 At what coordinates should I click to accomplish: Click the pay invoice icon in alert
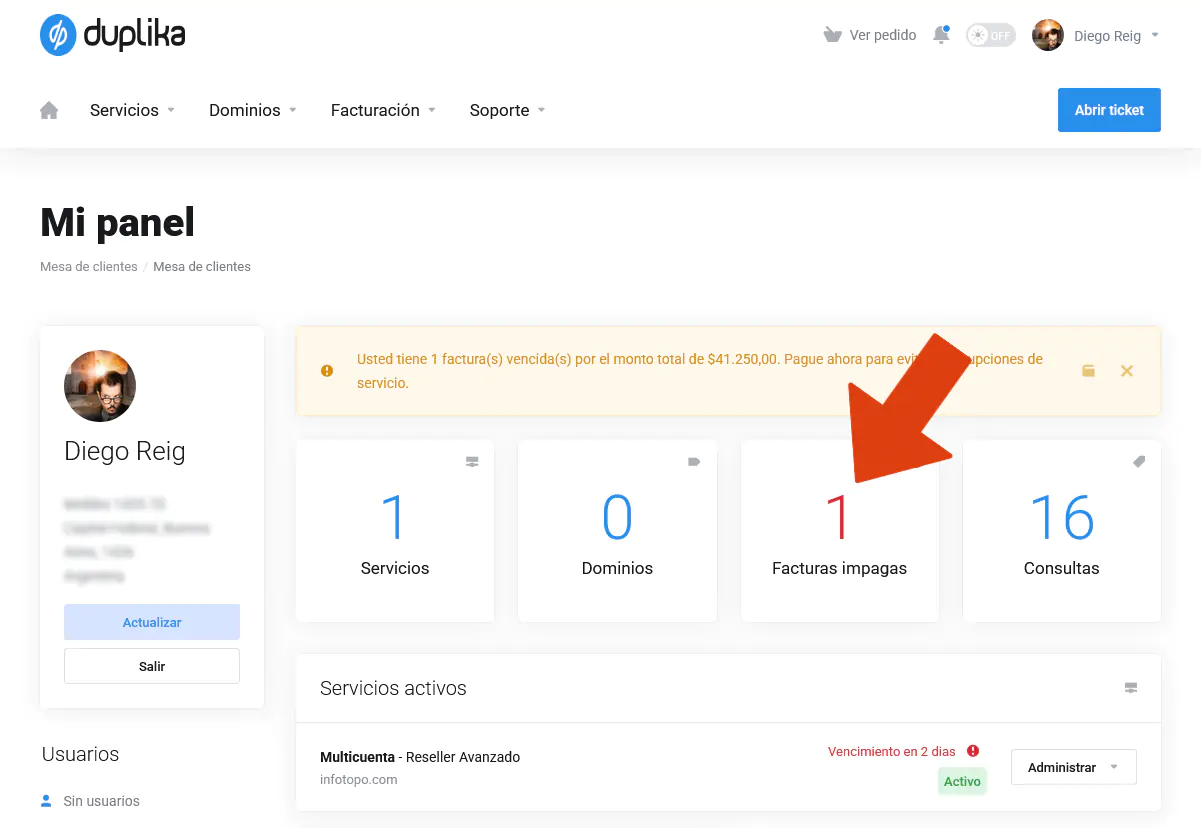tap(1088, 371)
